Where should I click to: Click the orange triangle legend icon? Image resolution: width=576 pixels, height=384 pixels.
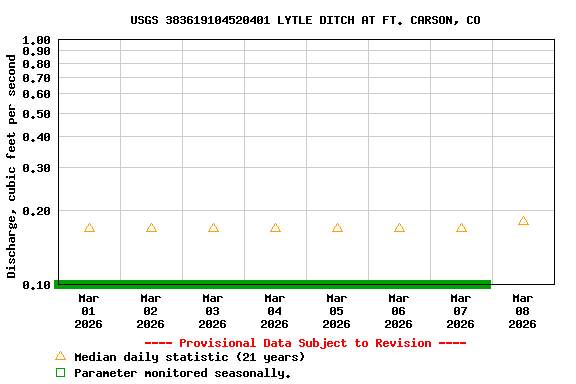coord(61,356)
